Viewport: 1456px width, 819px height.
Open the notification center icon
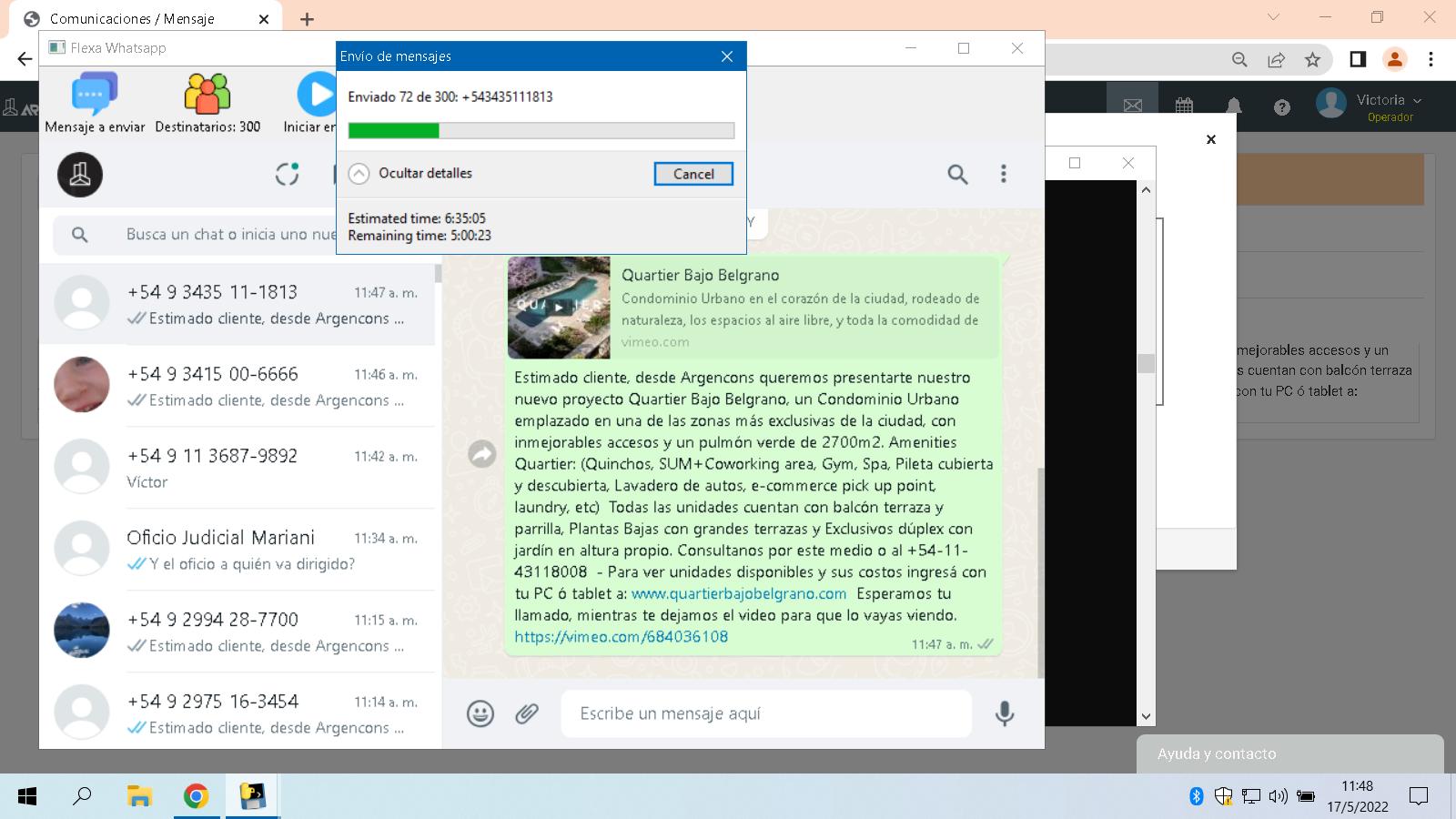(1418, 797)
